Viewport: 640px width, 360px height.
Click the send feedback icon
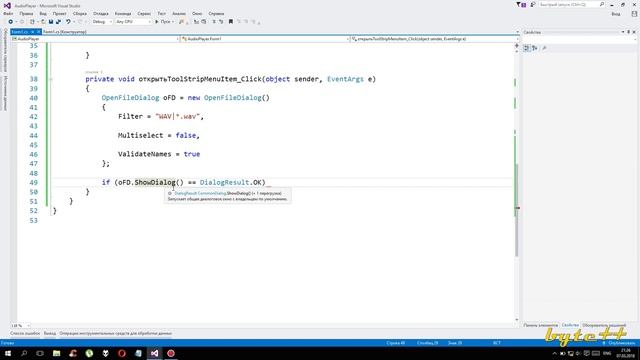click(533, 4)
